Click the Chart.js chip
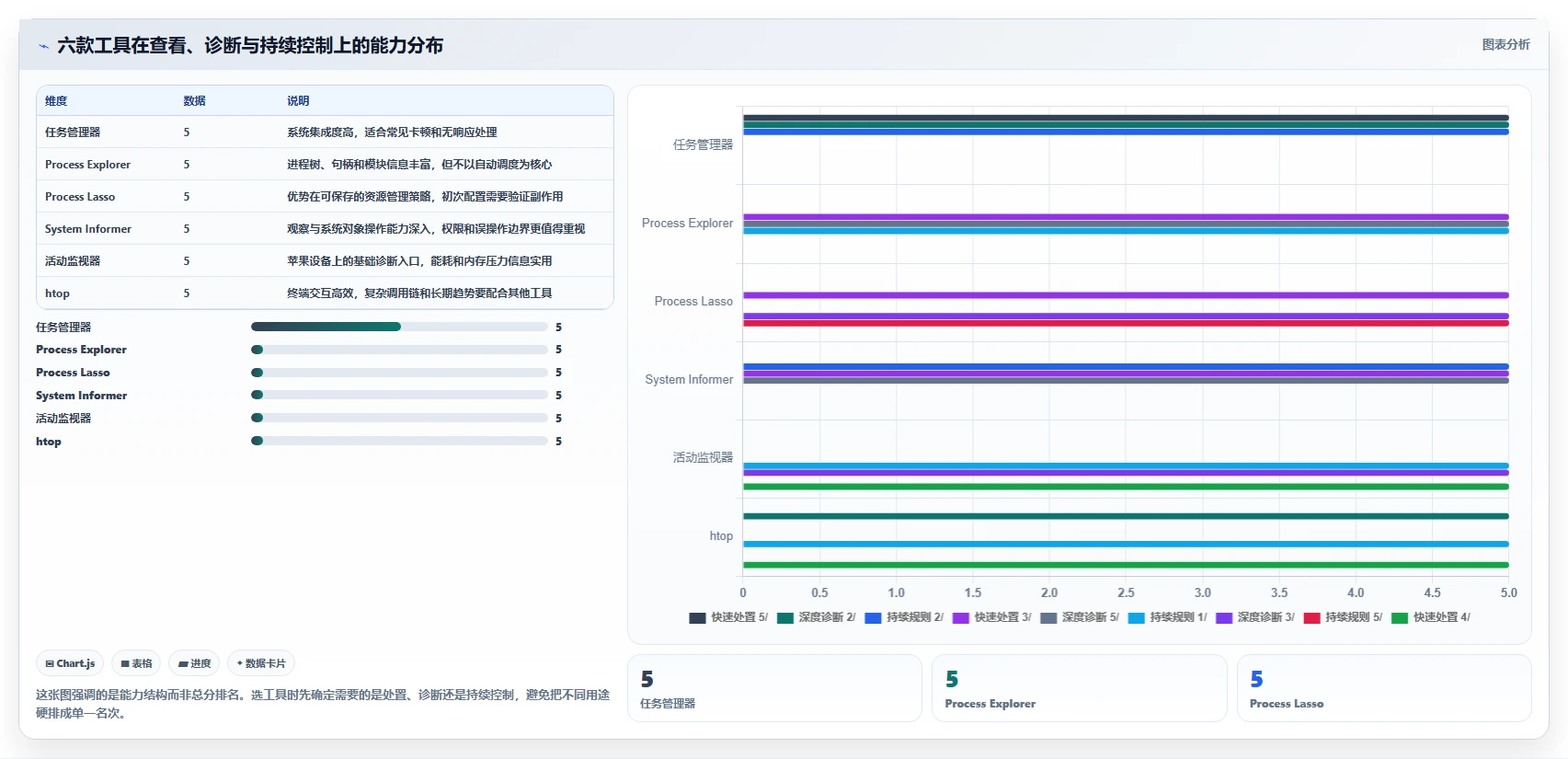This screenshot has width=1568, height=759. tap(70, 663)
